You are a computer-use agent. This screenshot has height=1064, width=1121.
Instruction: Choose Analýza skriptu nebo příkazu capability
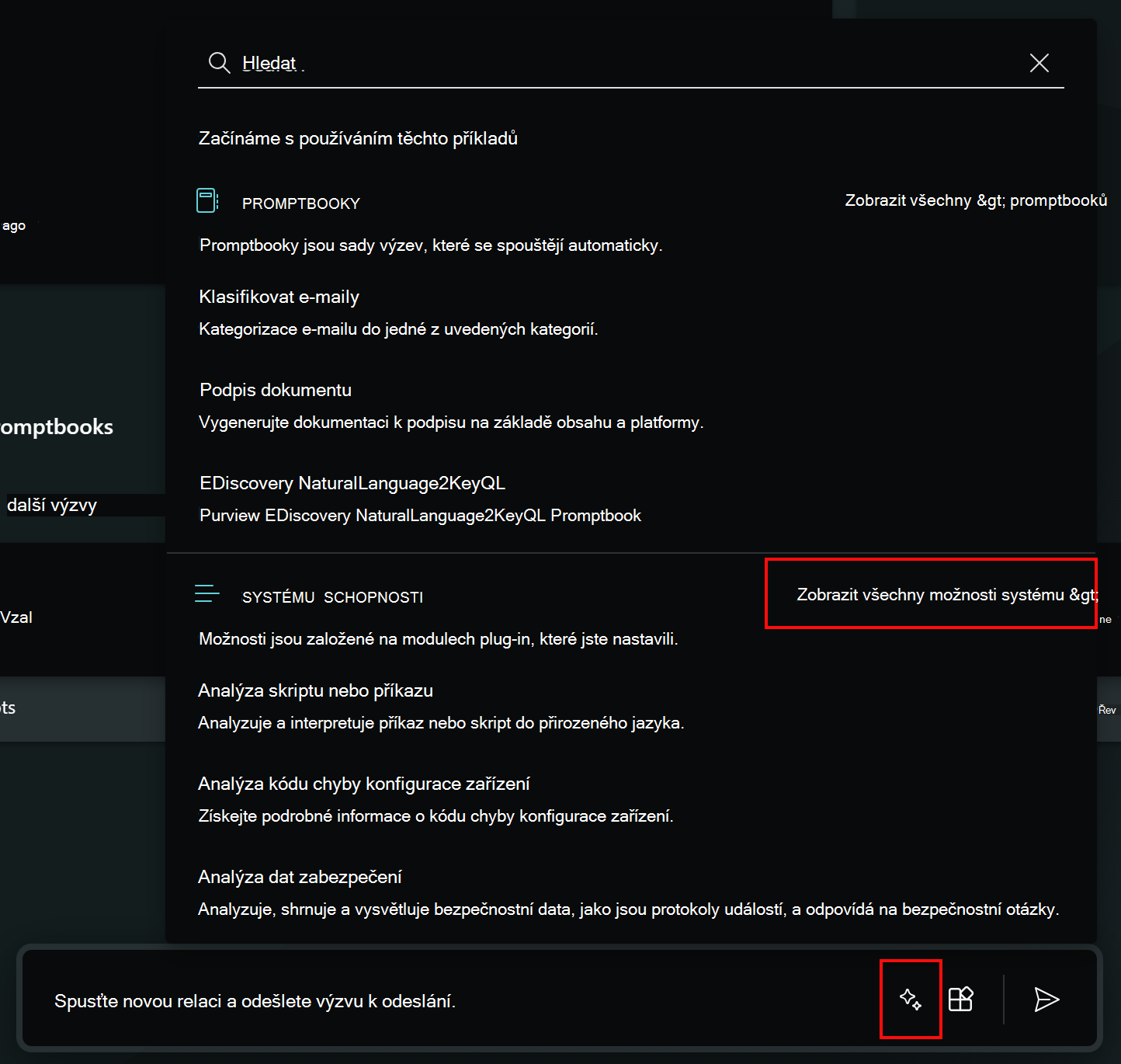coord(315,690)
